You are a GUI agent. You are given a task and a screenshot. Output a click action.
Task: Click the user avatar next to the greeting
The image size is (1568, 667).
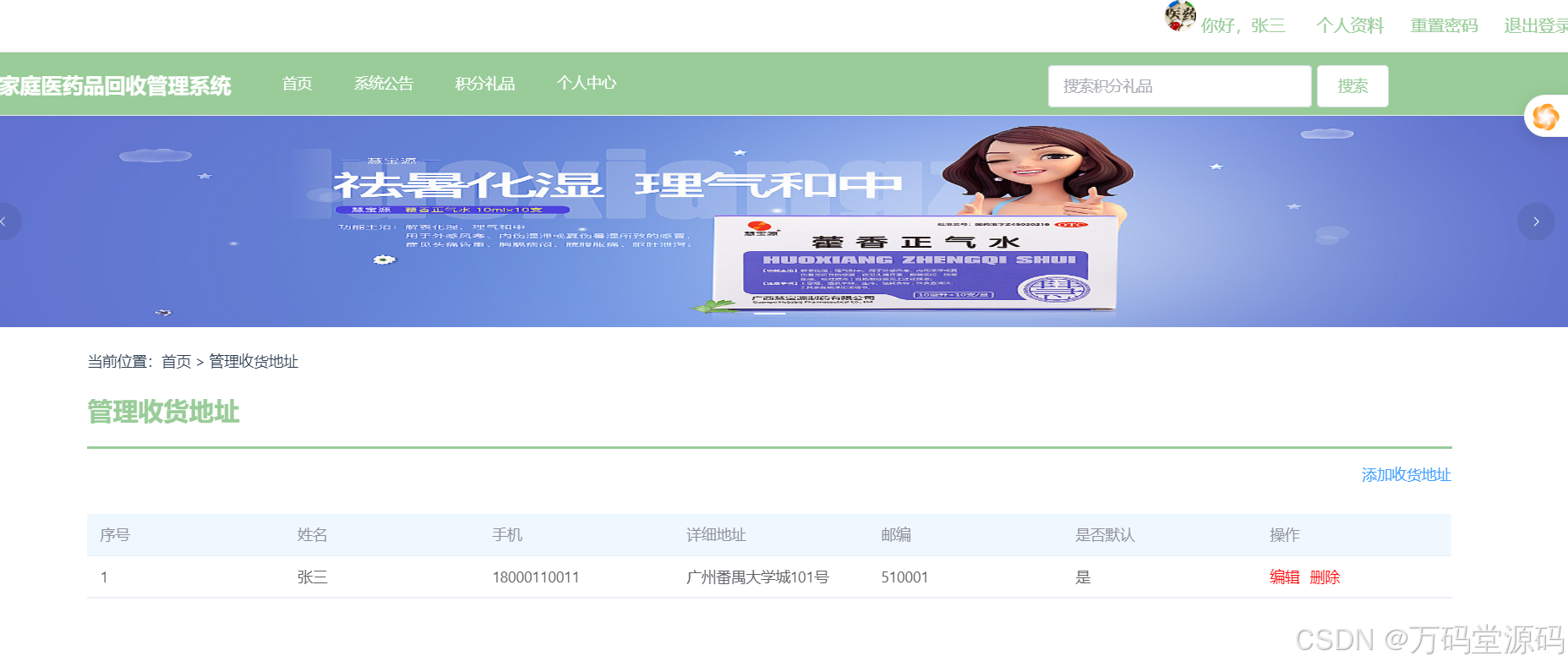pos(1180,16)
